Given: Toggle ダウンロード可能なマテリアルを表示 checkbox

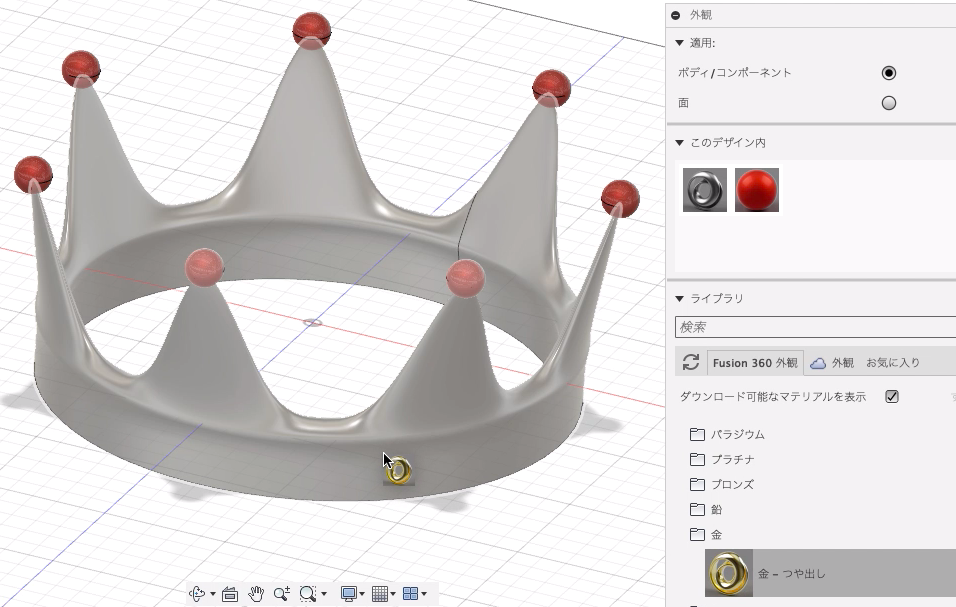Looking at the screenshot, I should (x=892, y=397).
